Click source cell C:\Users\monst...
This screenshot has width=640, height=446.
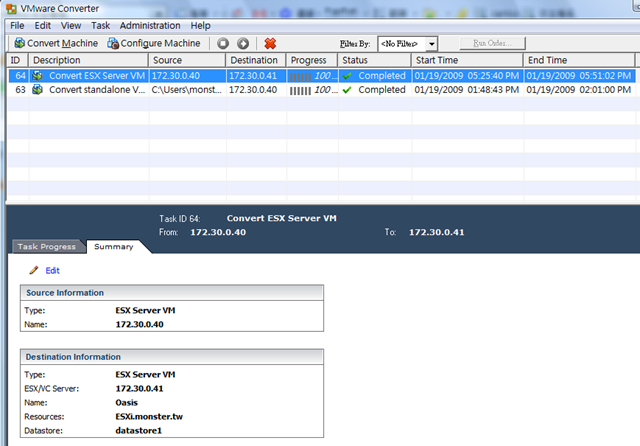[x=187, y=90]
